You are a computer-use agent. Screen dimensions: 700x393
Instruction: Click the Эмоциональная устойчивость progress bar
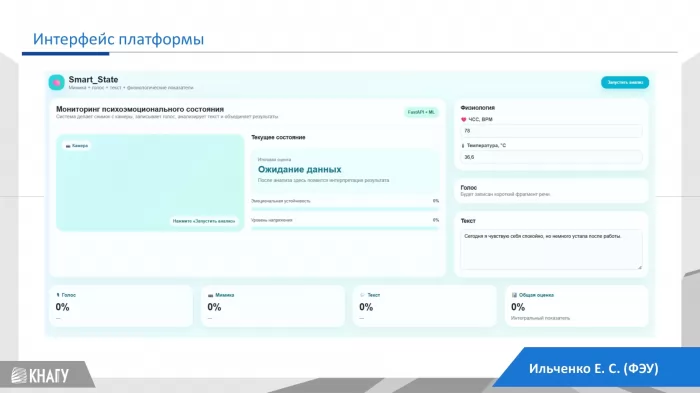345,209
